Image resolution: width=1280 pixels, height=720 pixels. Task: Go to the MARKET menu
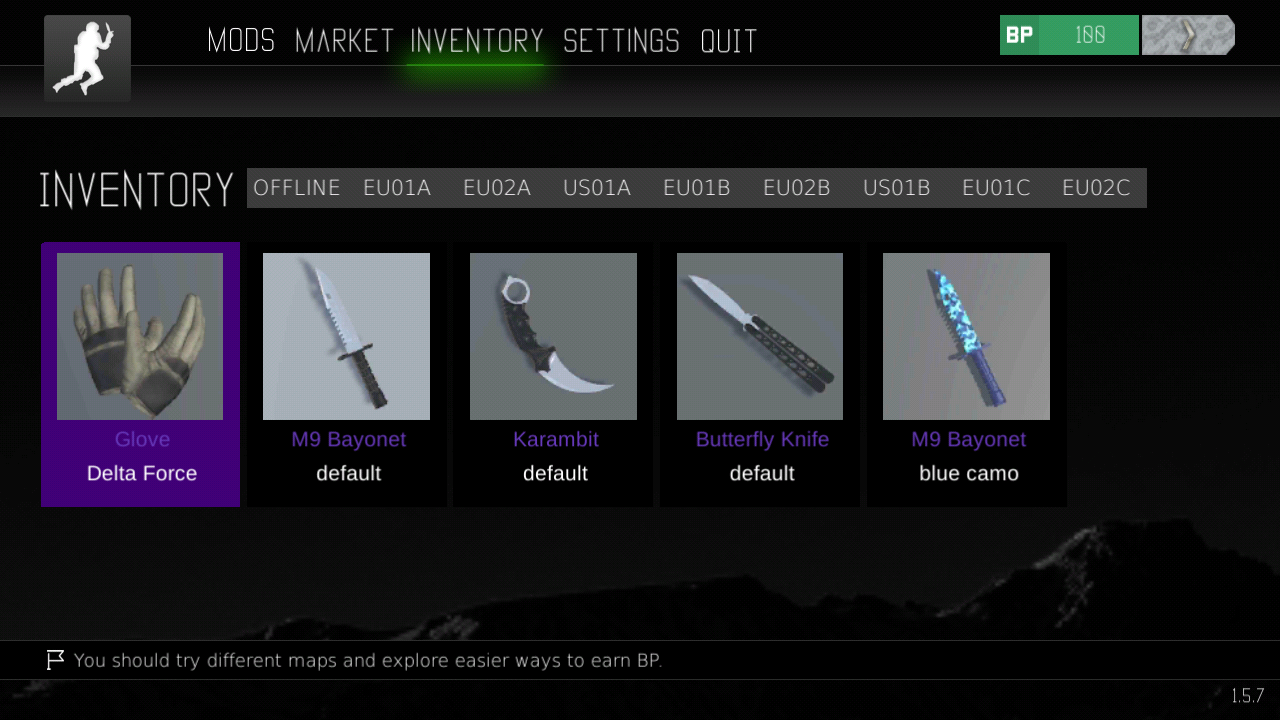coord(344,41)
